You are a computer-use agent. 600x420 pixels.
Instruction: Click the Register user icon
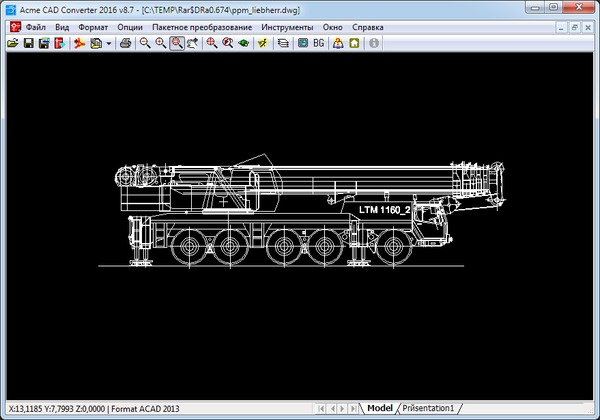338,43
